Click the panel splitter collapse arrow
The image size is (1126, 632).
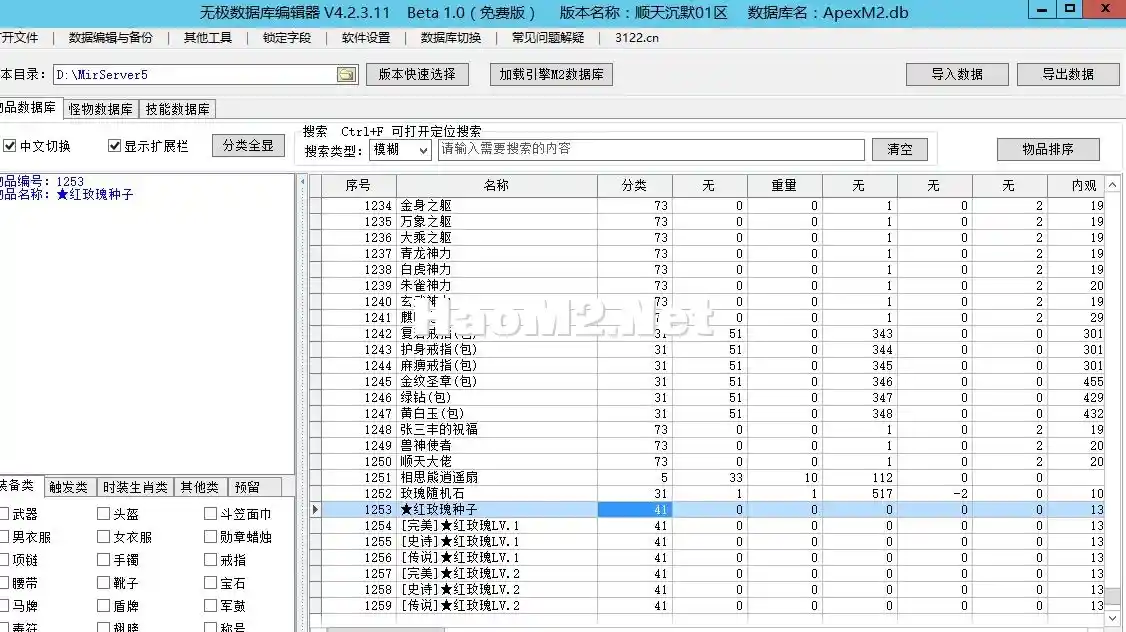(302, 182)
